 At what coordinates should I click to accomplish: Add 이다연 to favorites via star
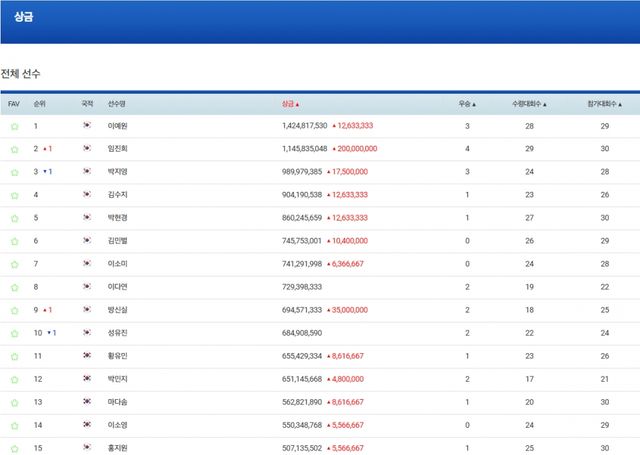[14, 288]
